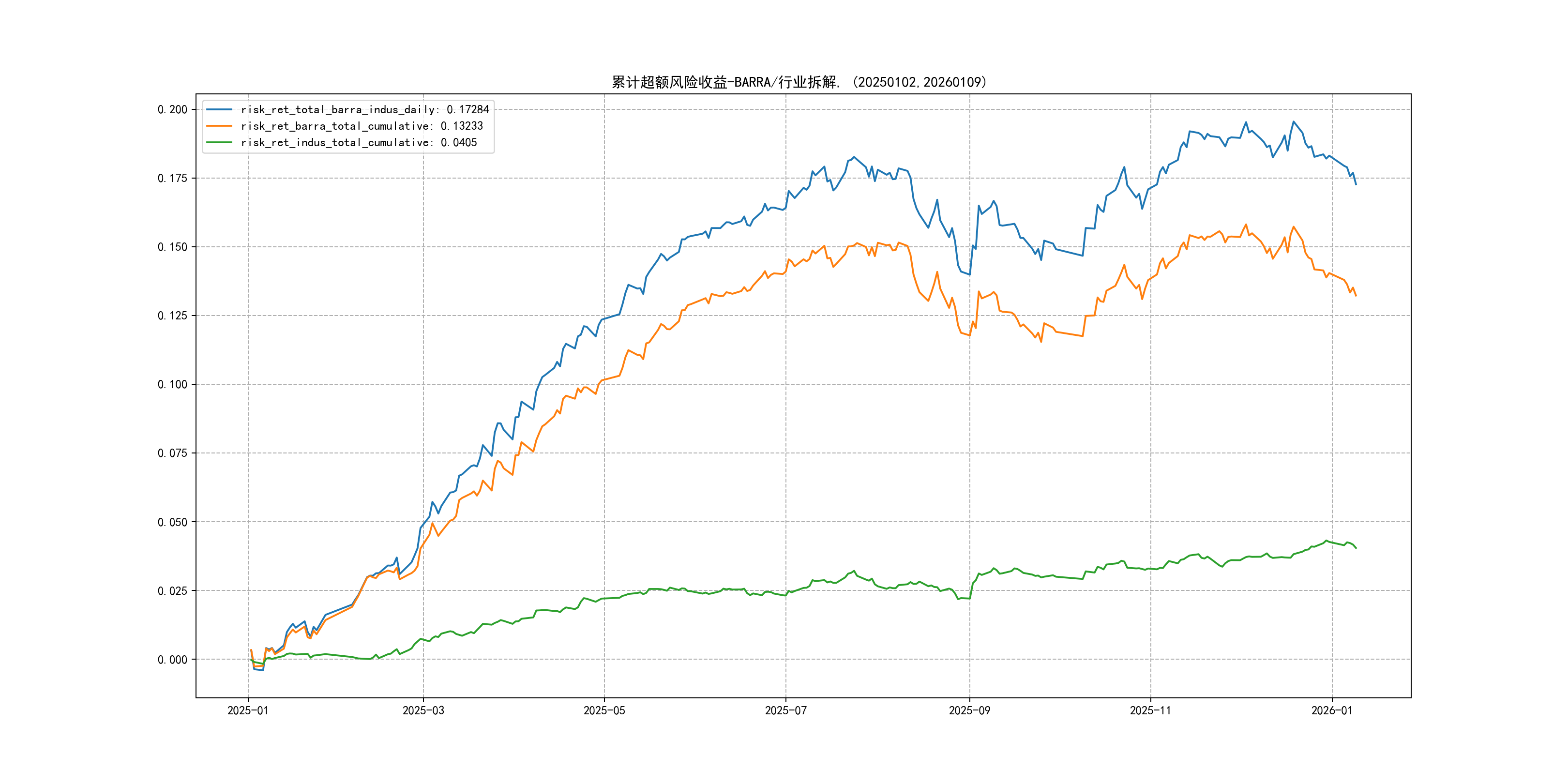1568x784 pixels.
Task: Click the 0.200 y-axis tick label
Action: pos(172,109)
